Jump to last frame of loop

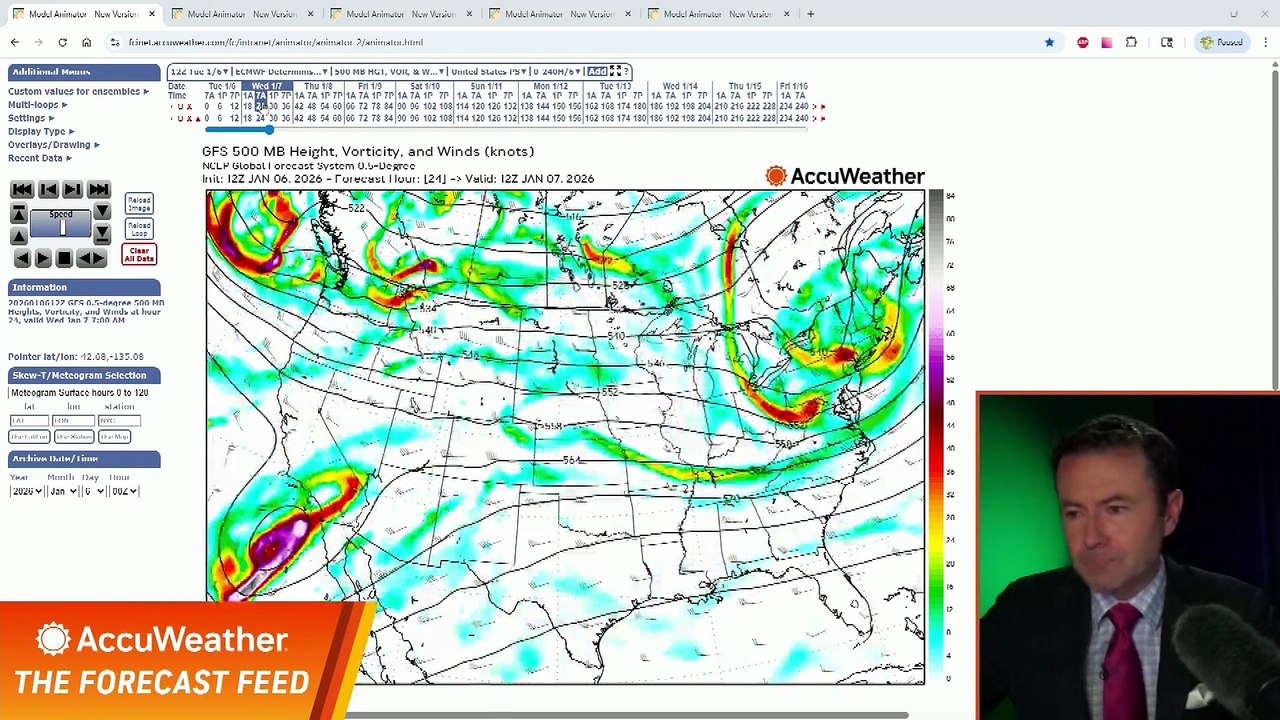[98, 190]
